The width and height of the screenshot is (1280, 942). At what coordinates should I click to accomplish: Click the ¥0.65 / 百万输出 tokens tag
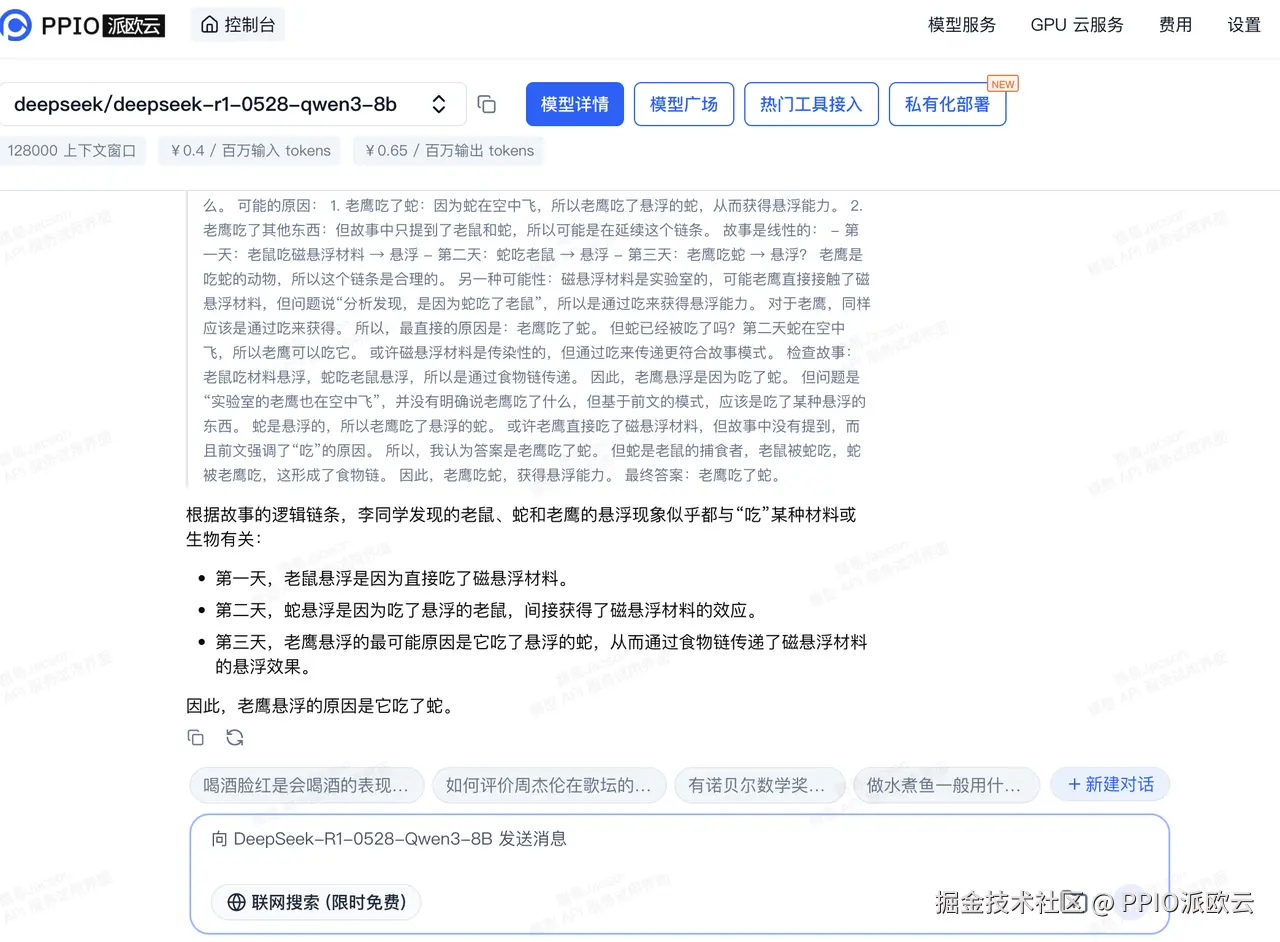coord(448,151)
